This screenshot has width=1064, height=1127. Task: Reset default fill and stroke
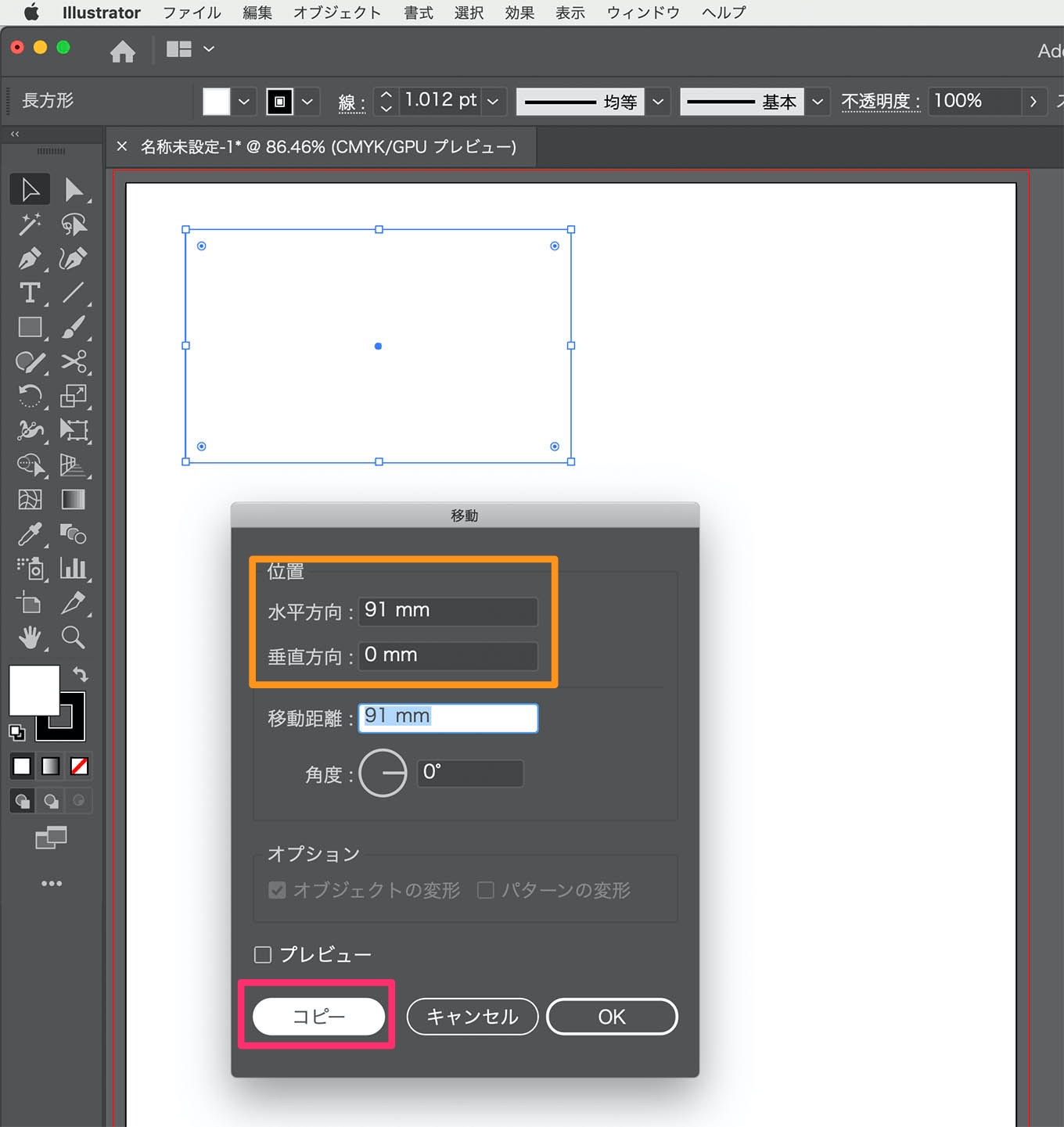[16, 733]
